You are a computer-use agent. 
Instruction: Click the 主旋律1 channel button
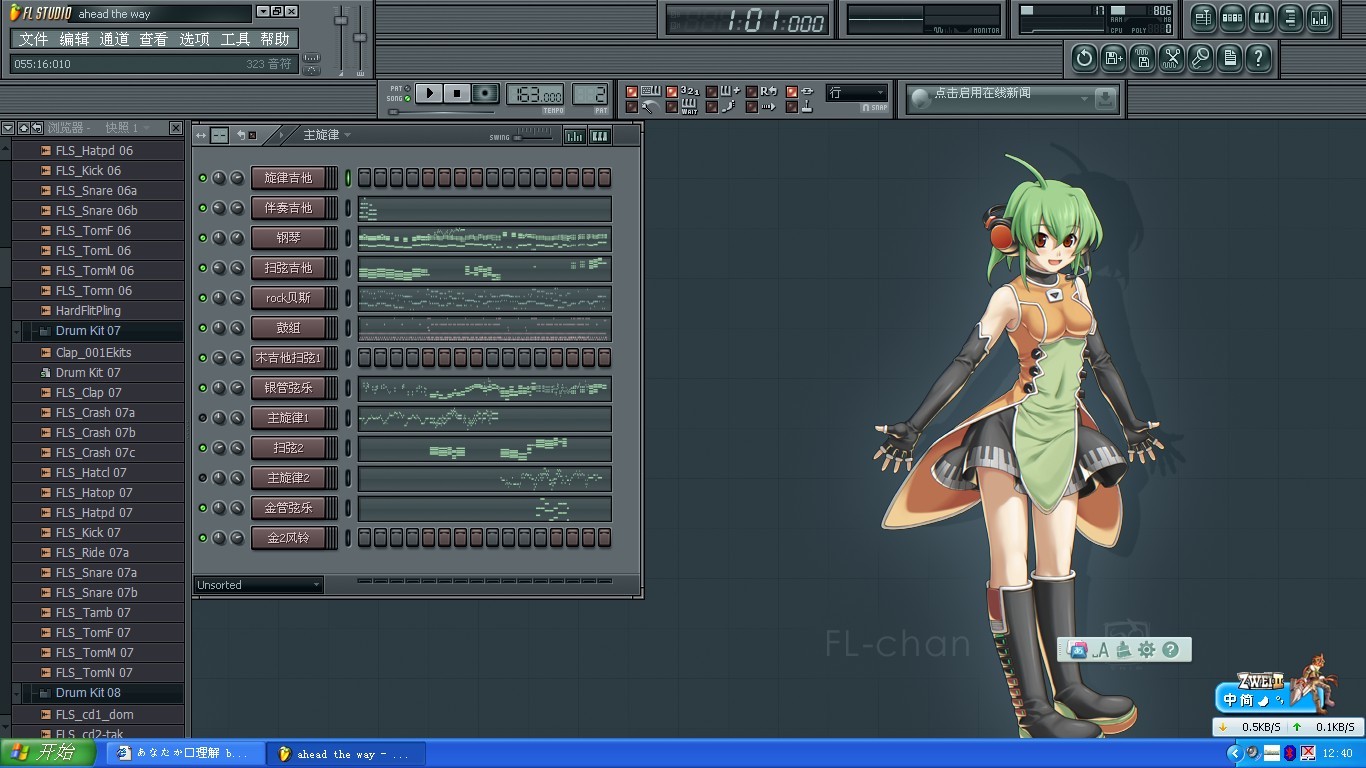pyautogui.click(x=289, y=418)
